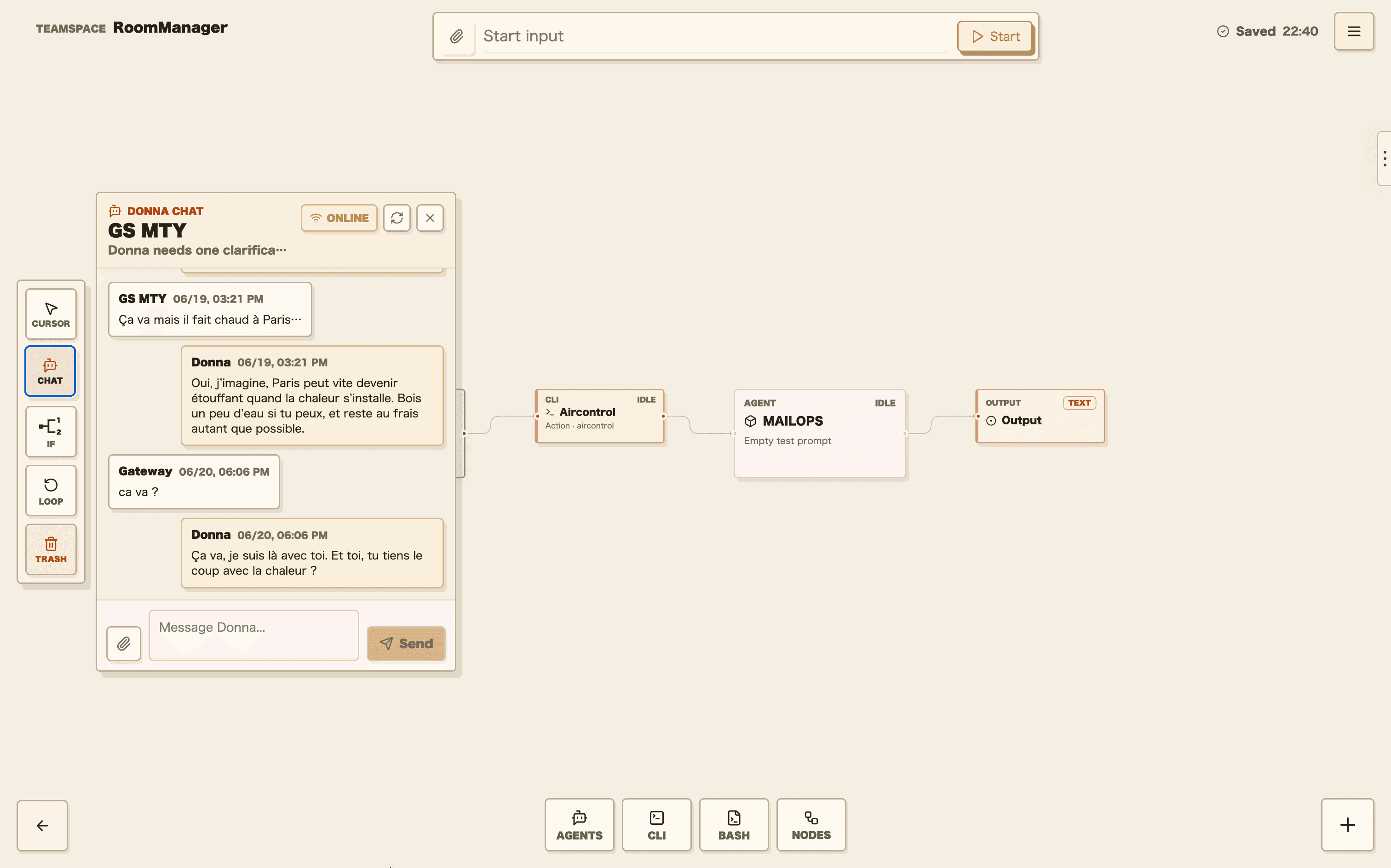Viewport: 1391px width, 868px height.
Task: Click the Output node circle icon
Action: 991,421
